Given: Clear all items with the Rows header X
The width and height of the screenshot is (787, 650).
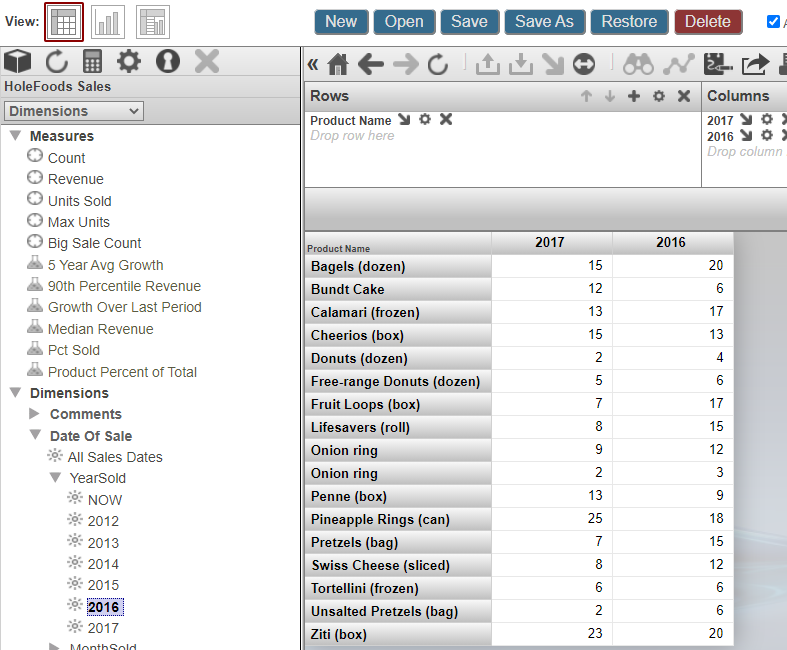Looking at the screenshot, I should (684, 96).
